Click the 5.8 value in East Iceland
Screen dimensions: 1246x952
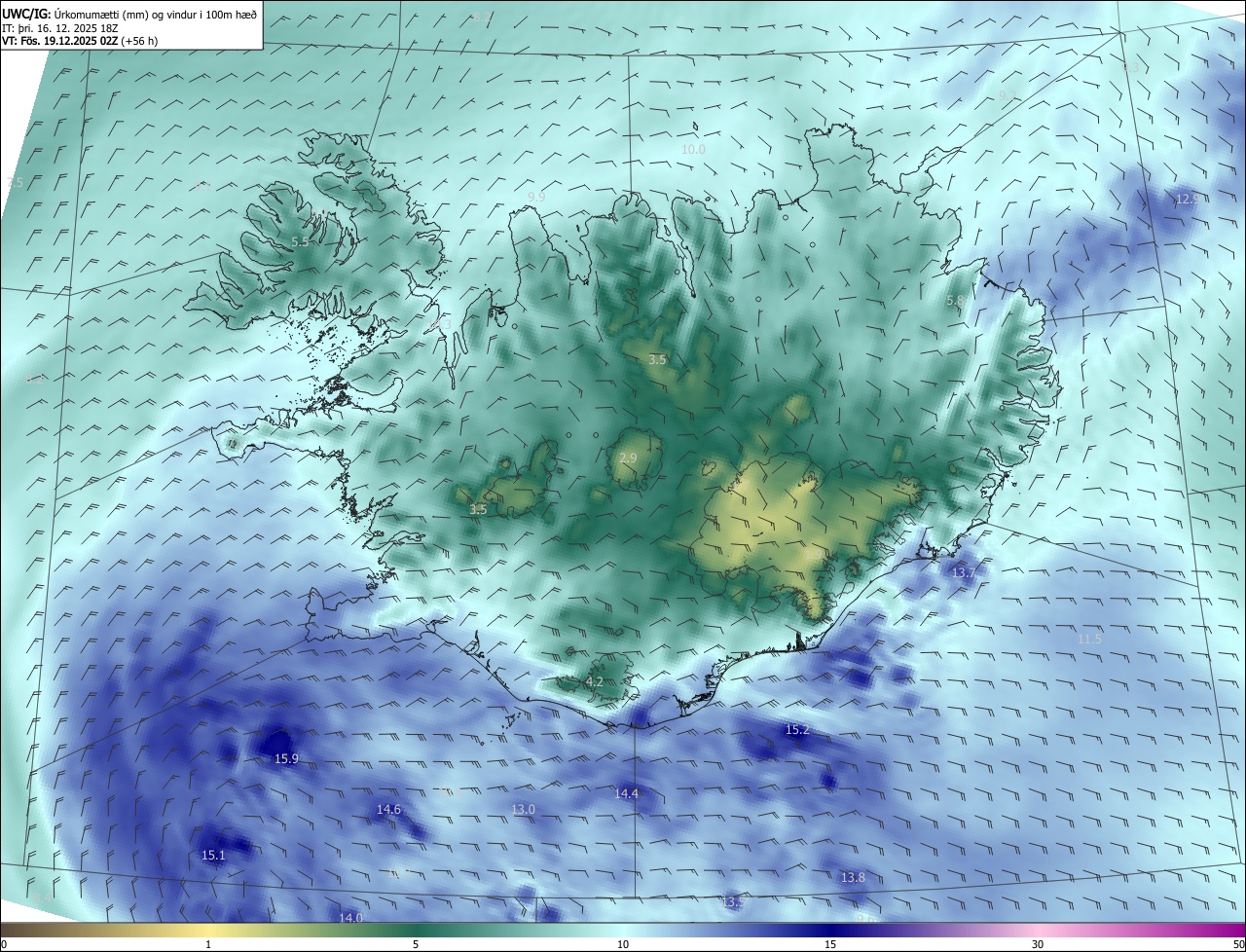[x=955, y=301]
